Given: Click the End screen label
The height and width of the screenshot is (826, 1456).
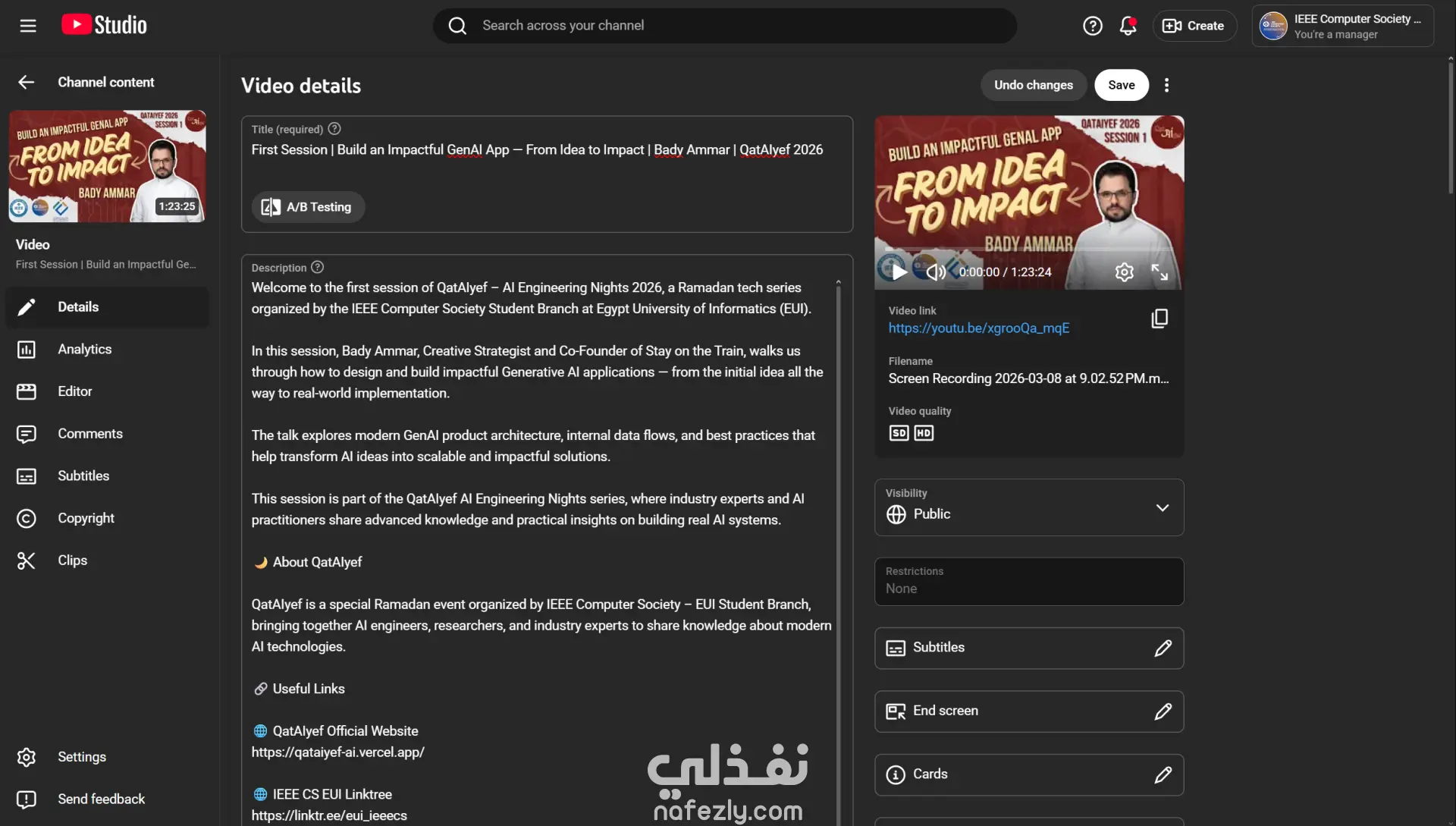Looking at the screenshot, I should [945, 711].
